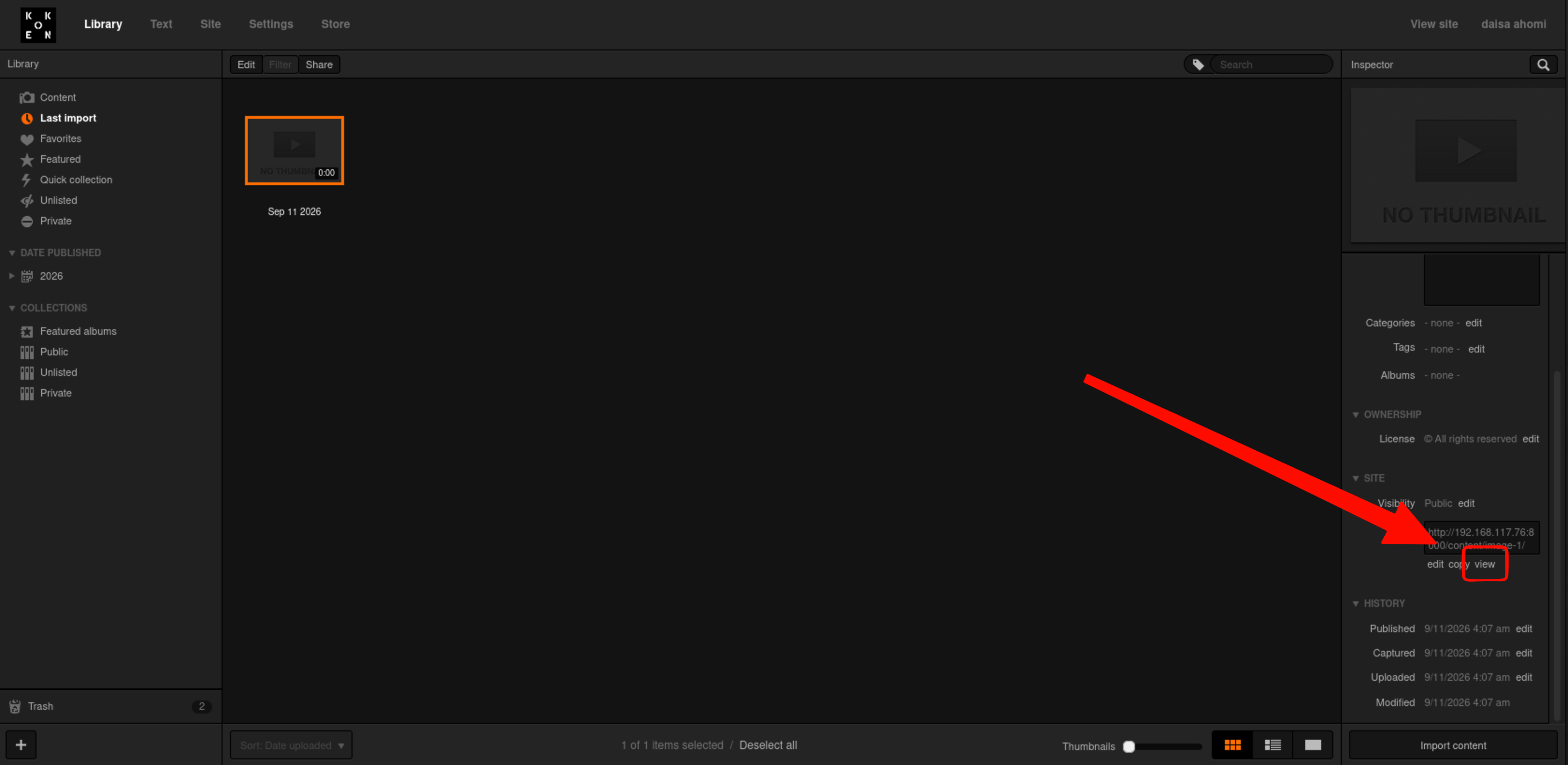Click the Thumbnails size slider handle
1568x765 pixels.
(x=1129, y=747)
